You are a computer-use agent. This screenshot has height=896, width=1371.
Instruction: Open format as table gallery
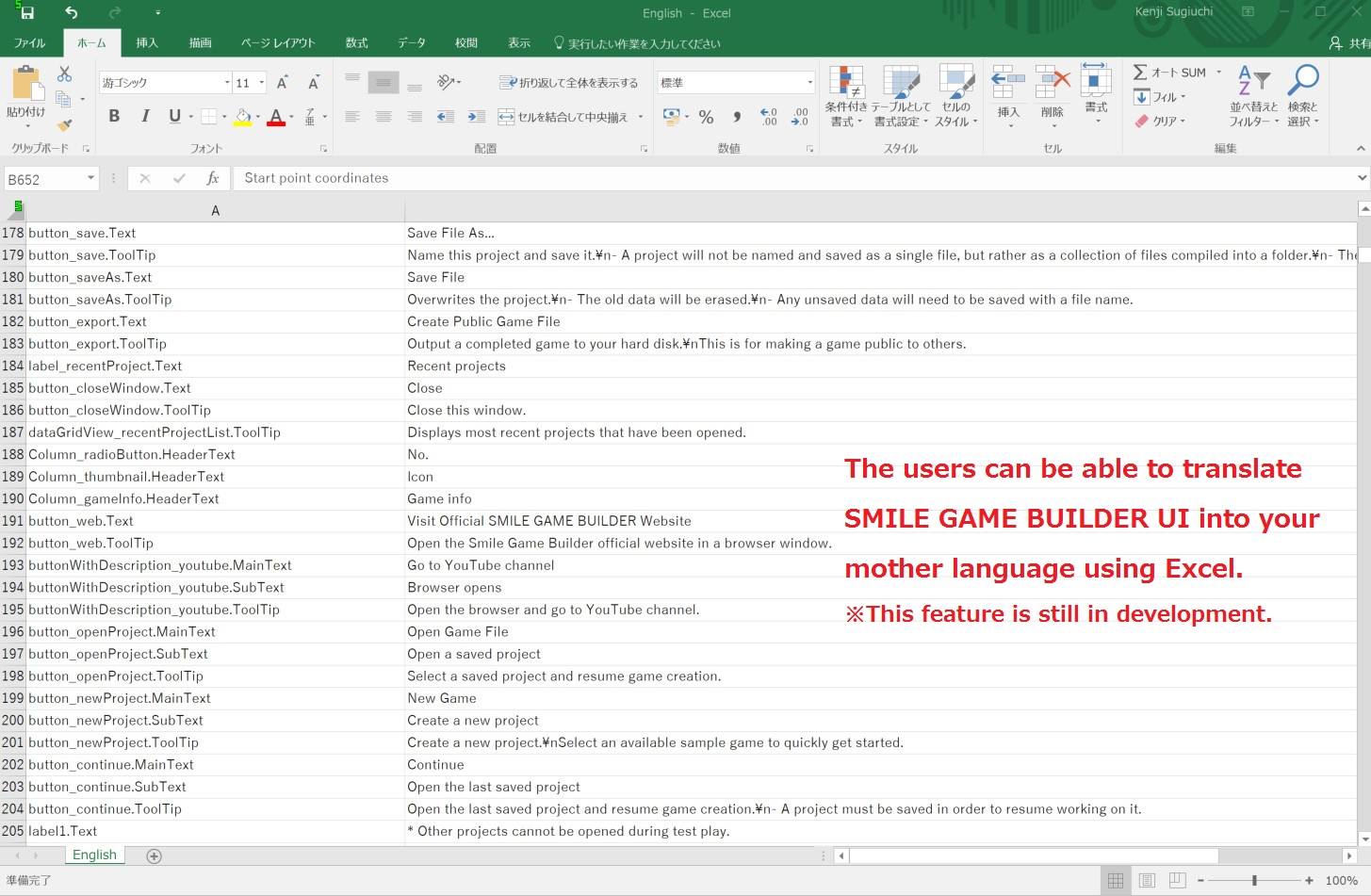(900, 96)
